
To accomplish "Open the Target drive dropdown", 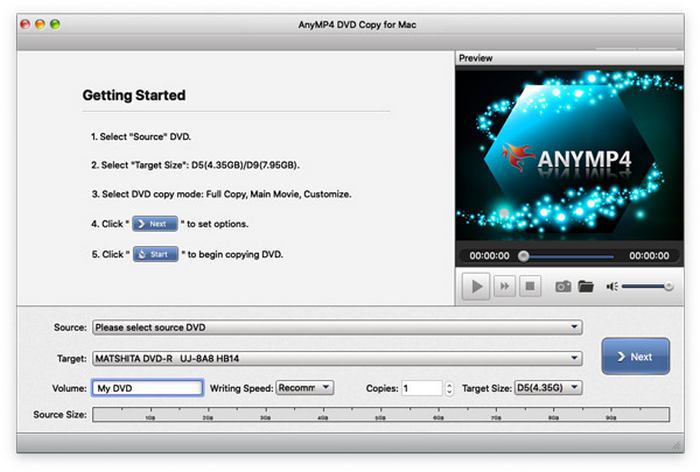I will click(337, 358).
